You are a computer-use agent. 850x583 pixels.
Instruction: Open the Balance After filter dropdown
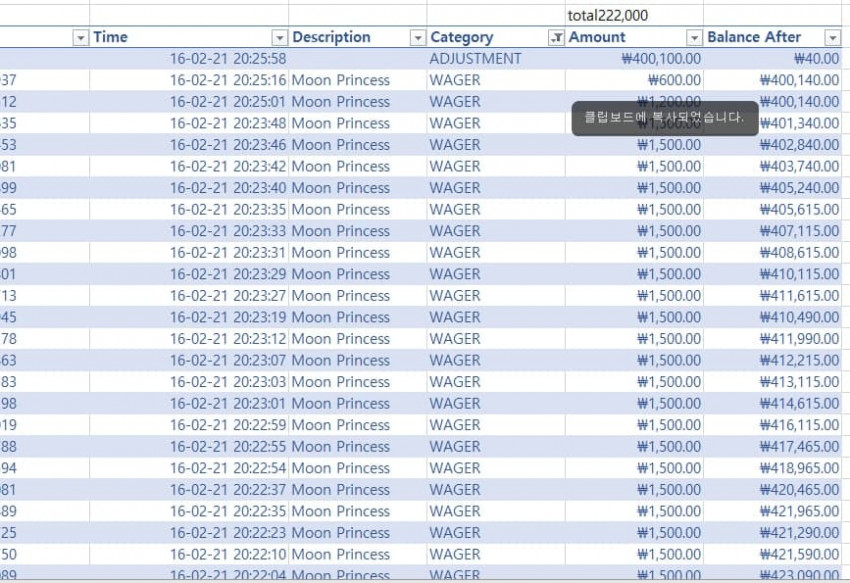pyautogui.click(x=833, y=37)
